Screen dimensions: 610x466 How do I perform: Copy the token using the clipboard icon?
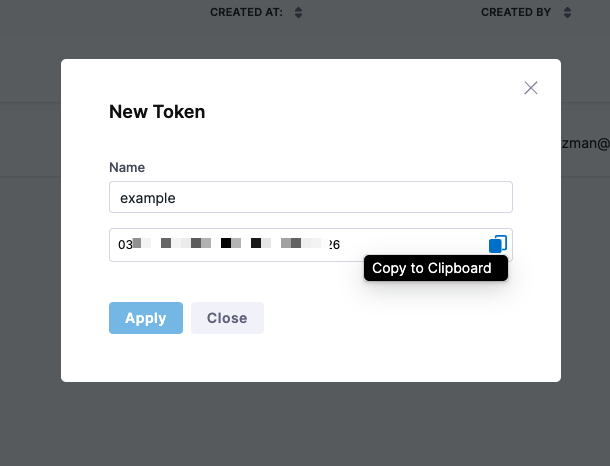point(498,244)
